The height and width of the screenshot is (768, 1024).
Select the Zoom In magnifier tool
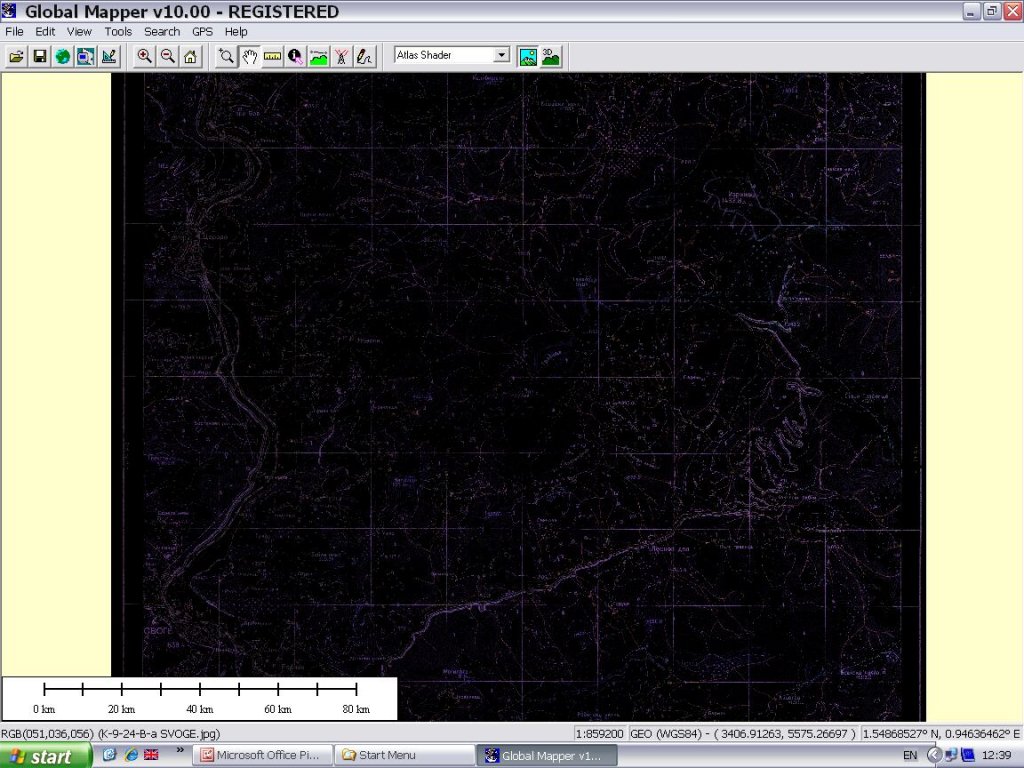[x=145, y=57]
